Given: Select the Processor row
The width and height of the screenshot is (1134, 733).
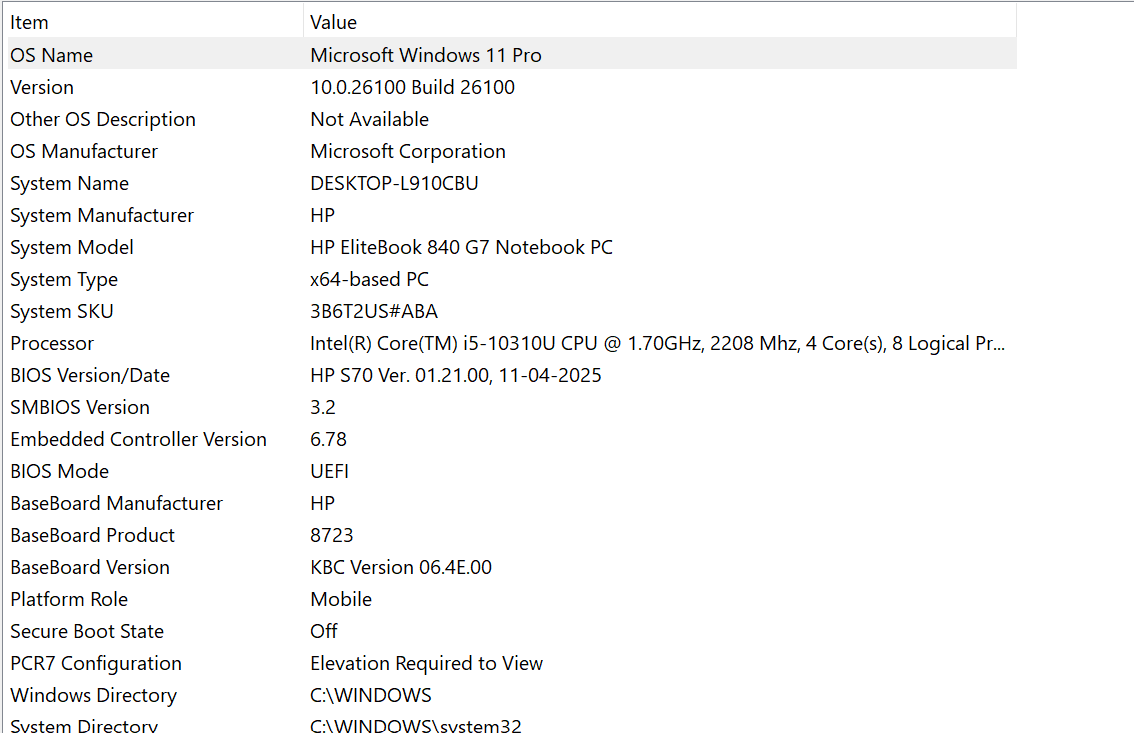Looking at the screenshot, I should tap(512, 343).
